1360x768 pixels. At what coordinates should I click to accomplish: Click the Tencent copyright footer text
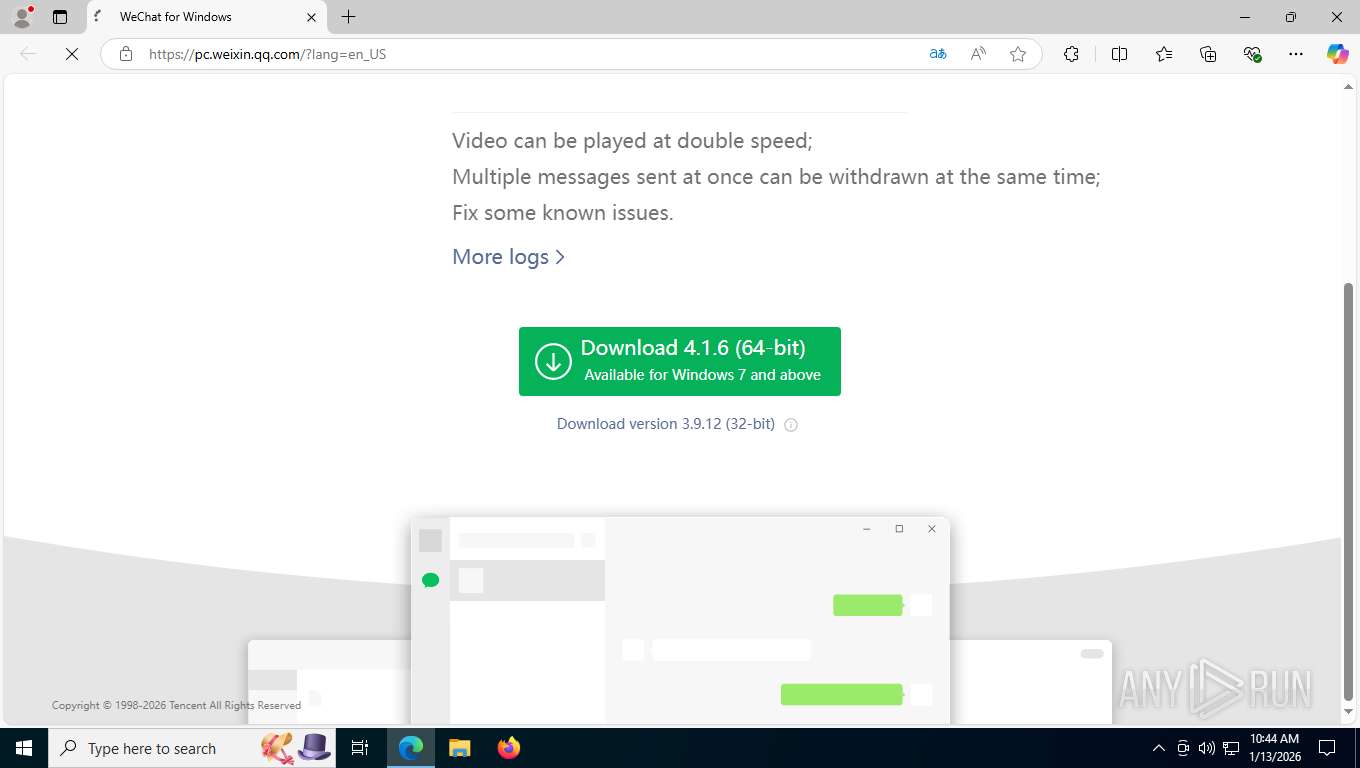[x=176, y=705]
